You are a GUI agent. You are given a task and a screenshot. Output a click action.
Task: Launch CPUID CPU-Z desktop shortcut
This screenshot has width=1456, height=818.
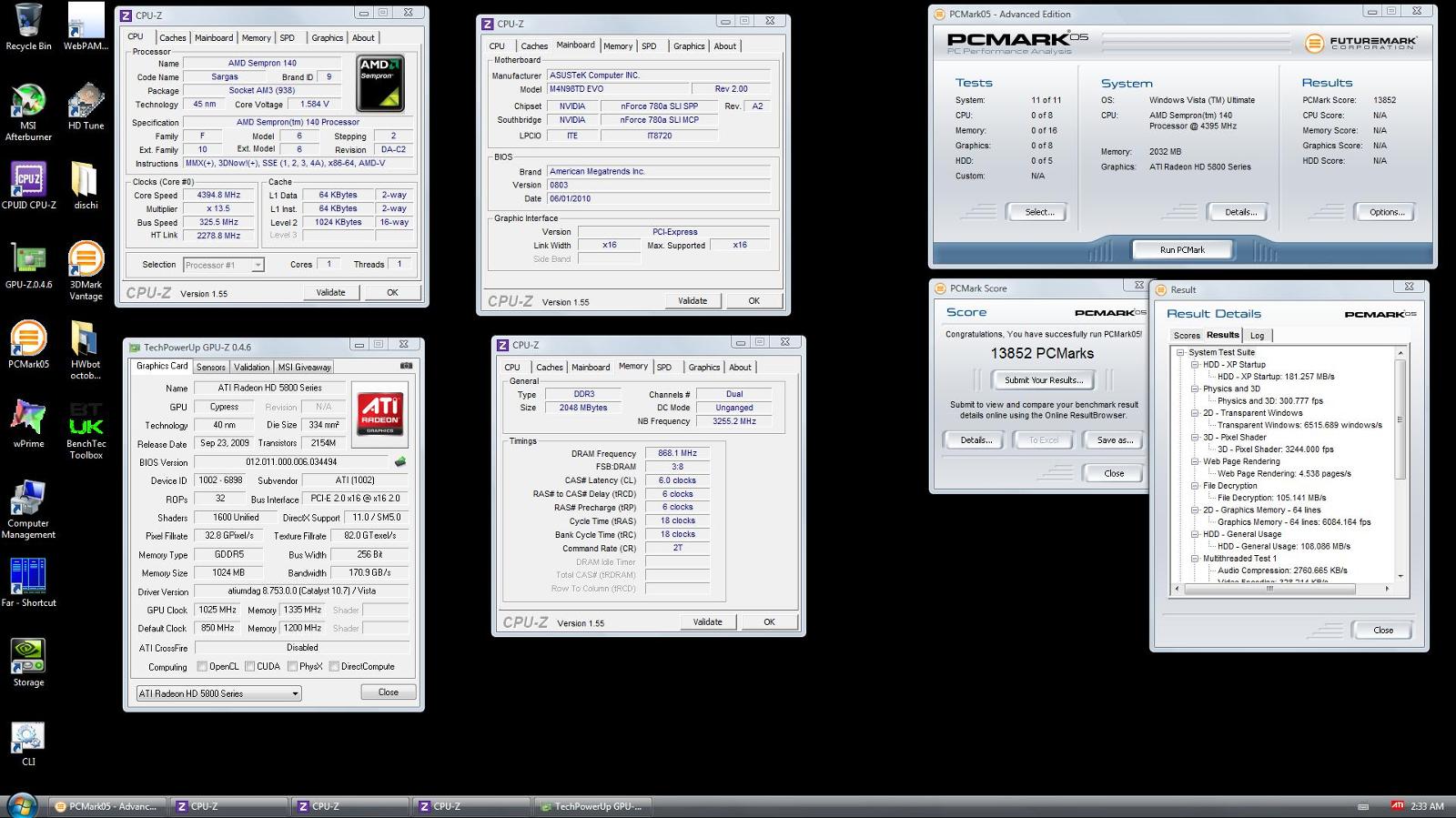(x=28, y=185)
